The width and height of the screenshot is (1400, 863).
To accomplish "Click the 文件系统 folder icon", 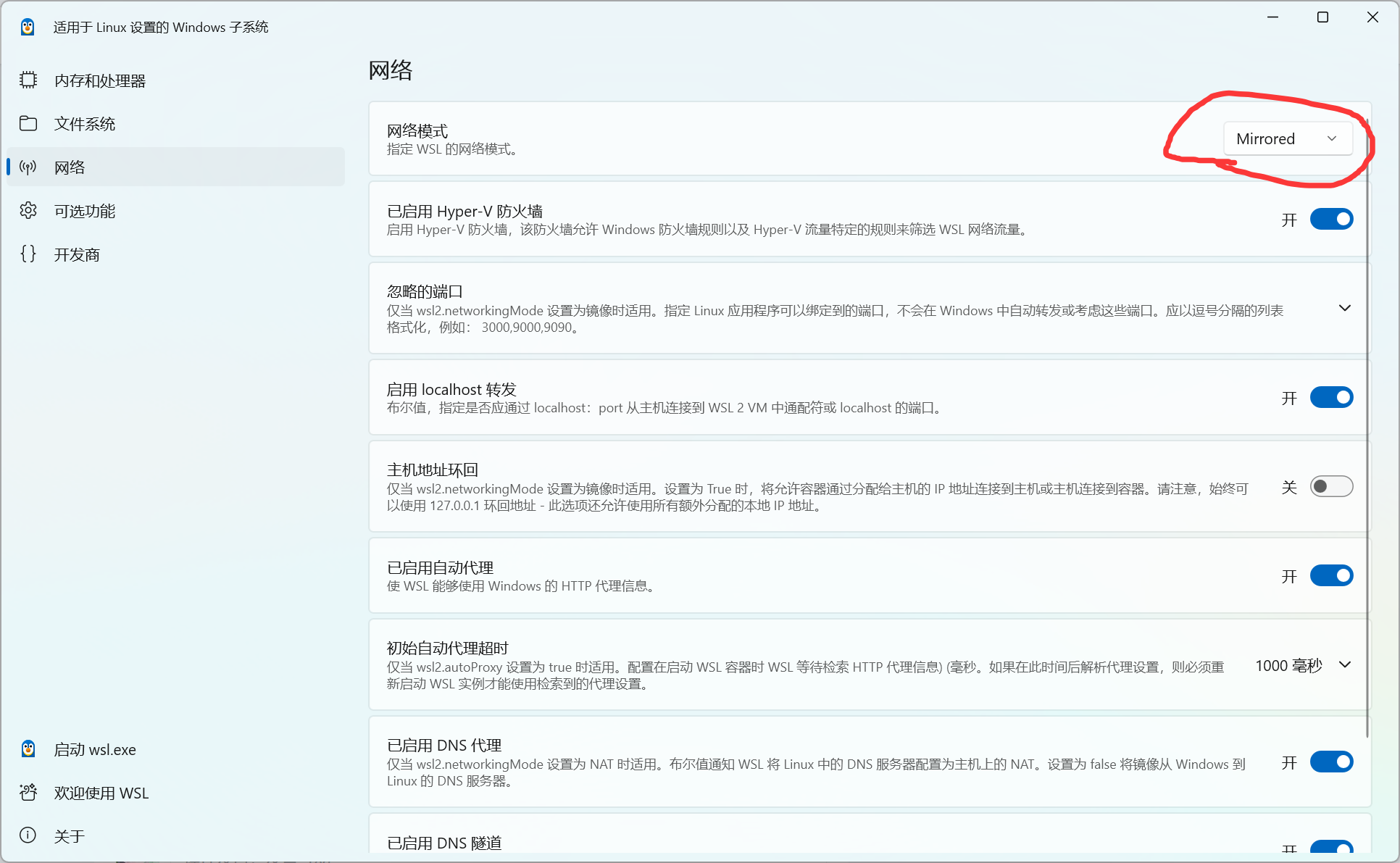I will [28, 123].
